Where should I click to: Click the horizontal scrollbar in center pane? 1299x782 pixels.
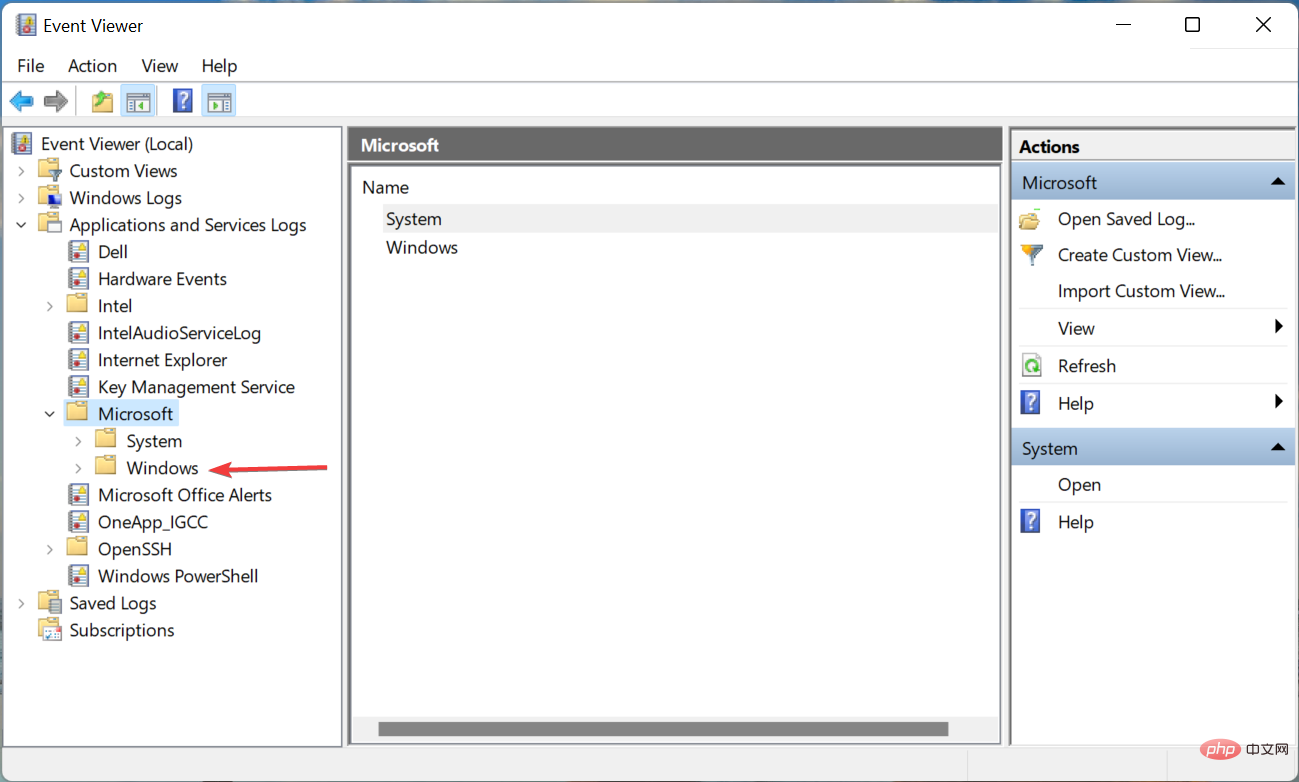[x=662, y=730]
